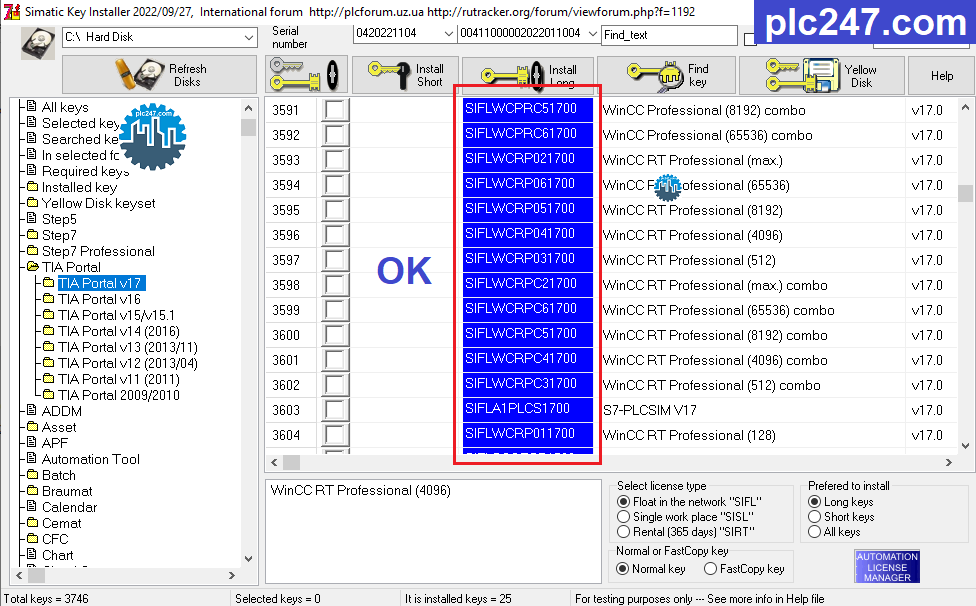The image size is (976, 606).
Task: Click the Install Long key button
Action: [529, 75]
